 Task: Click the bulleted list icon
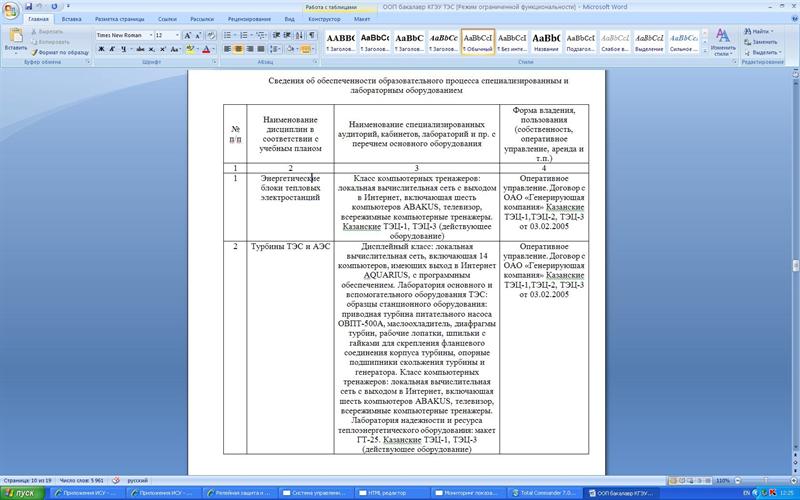(x=228, y=35)
